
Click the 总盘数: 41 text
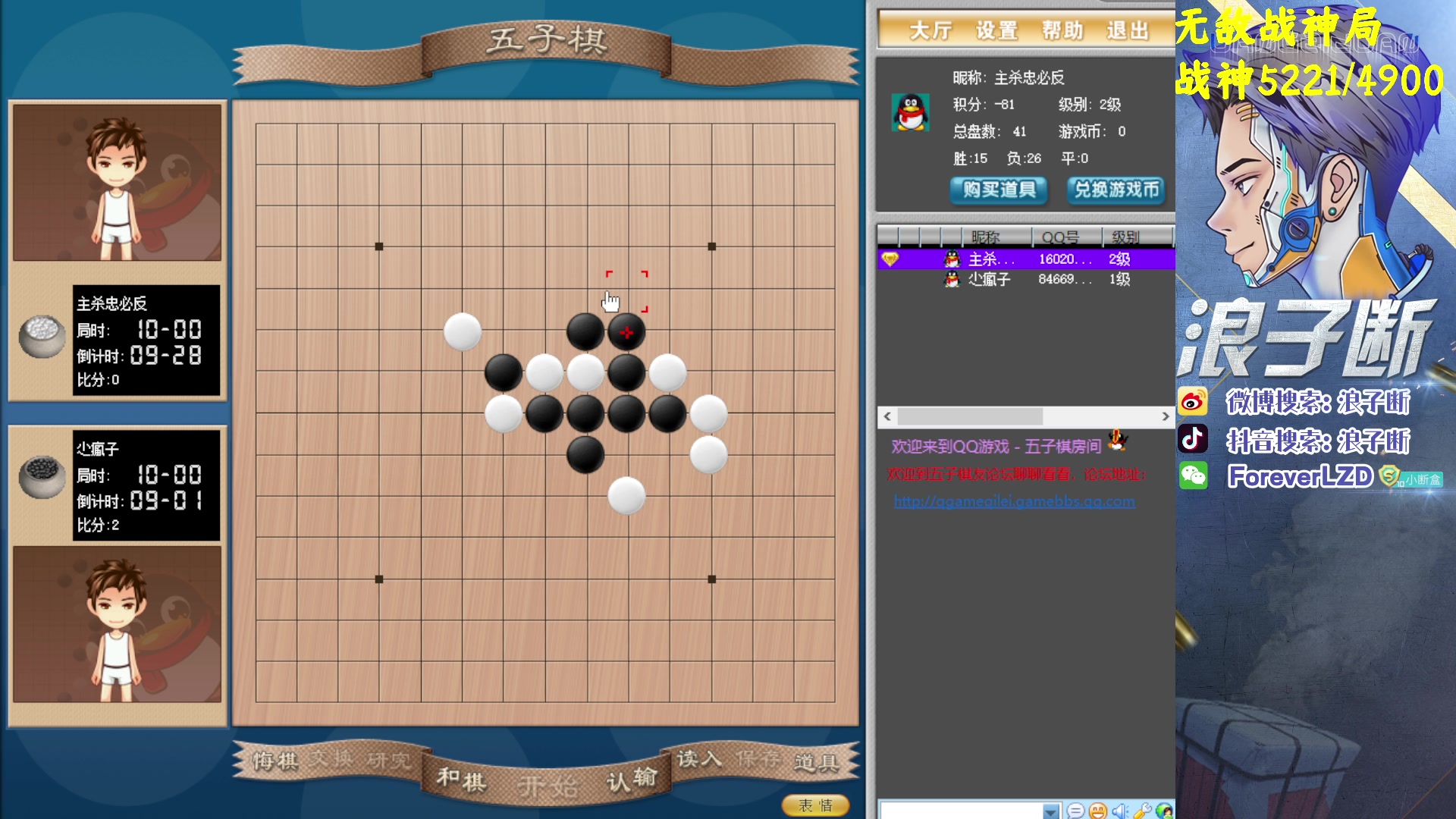(x=990, y=131)
